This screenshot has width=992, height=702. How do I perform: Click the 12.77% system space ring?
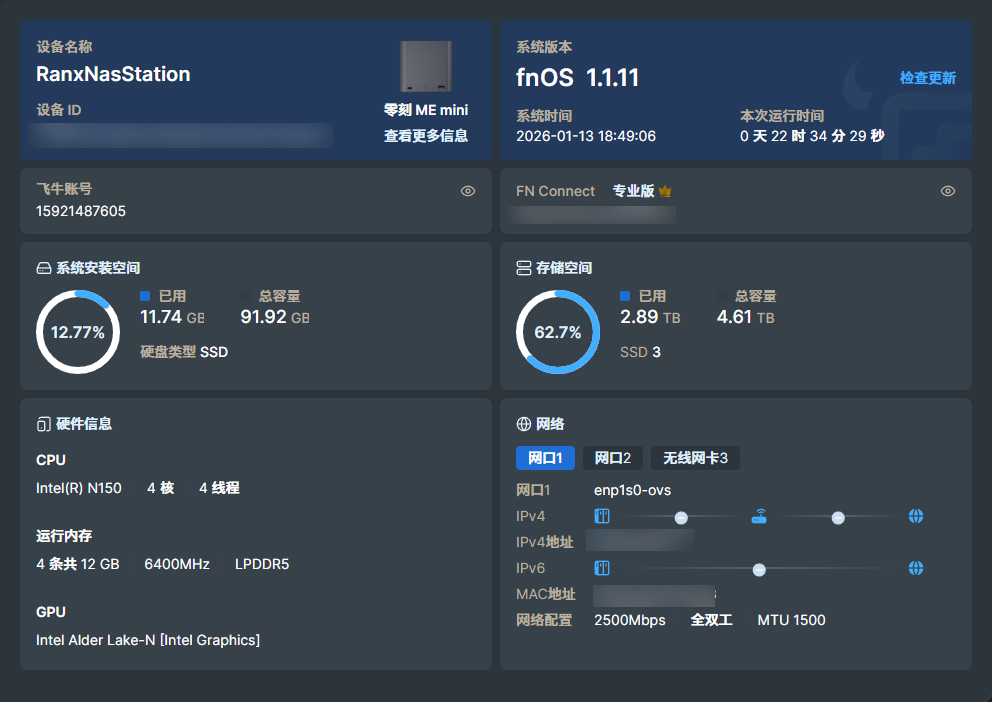(78, 332)
